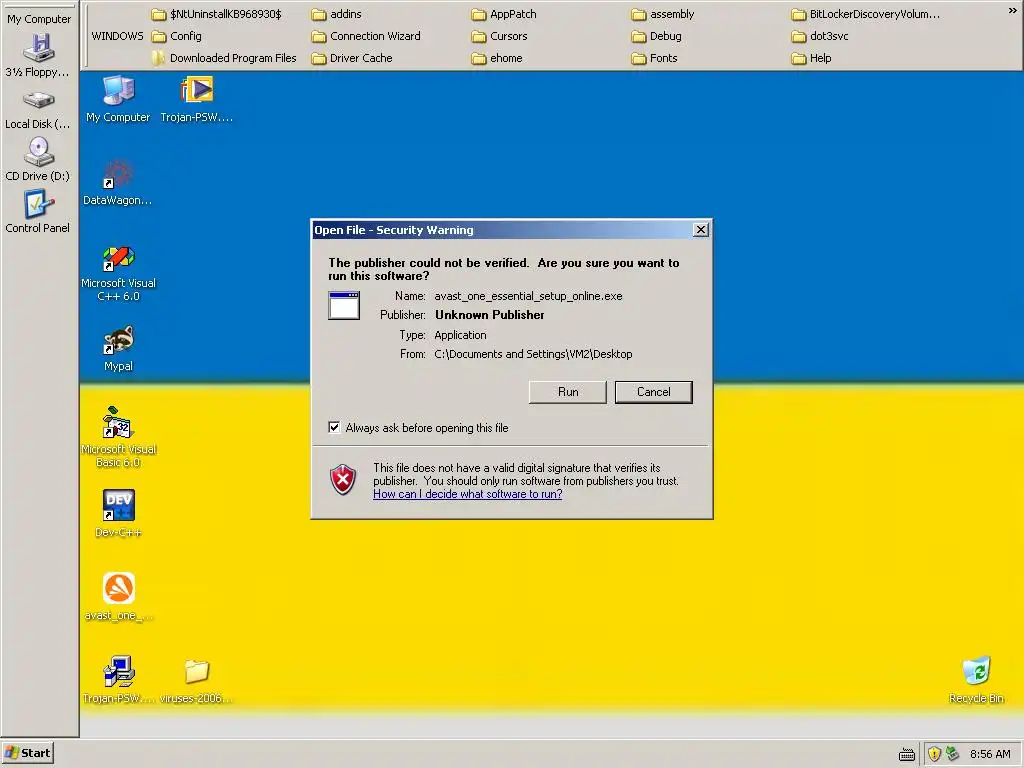The image size is (1024, 768).
Task: Select the Recycle Bin icon
Action: [976, 680]
